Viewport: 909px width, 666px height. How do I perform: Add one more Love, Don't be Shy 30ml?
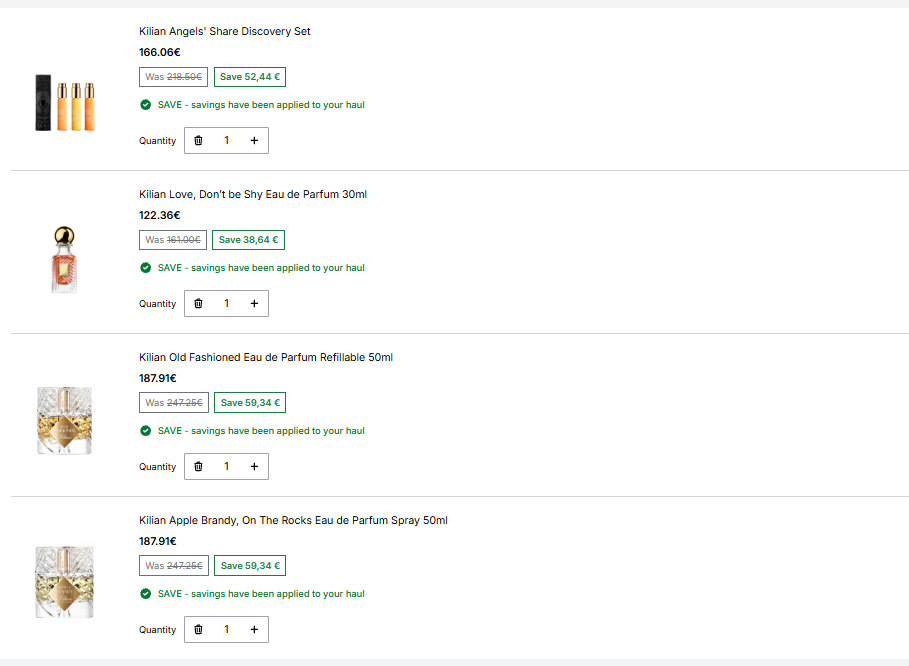point(254,303)
